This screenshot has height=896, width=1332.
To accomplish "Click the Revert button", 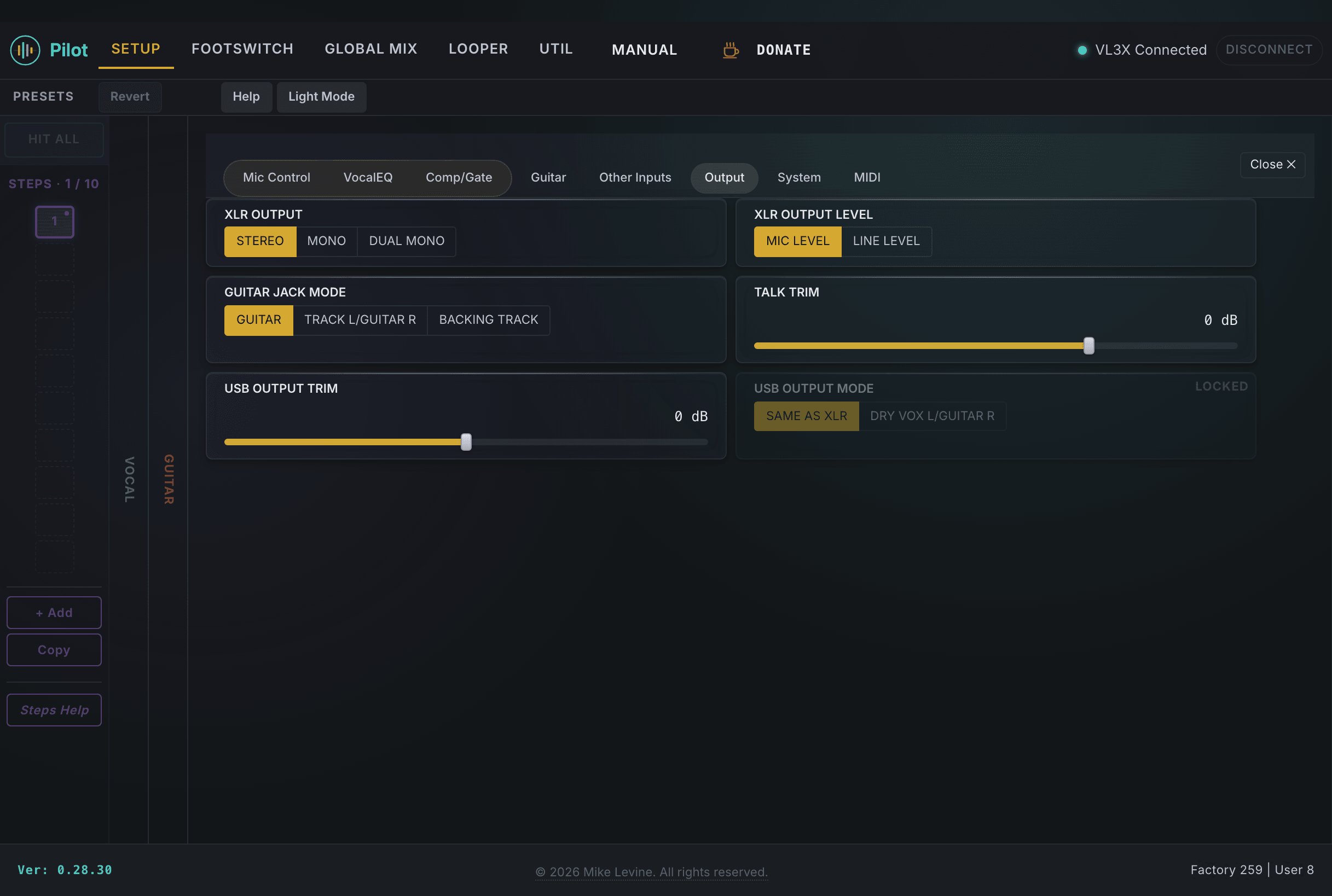I will tap(130, 97).
